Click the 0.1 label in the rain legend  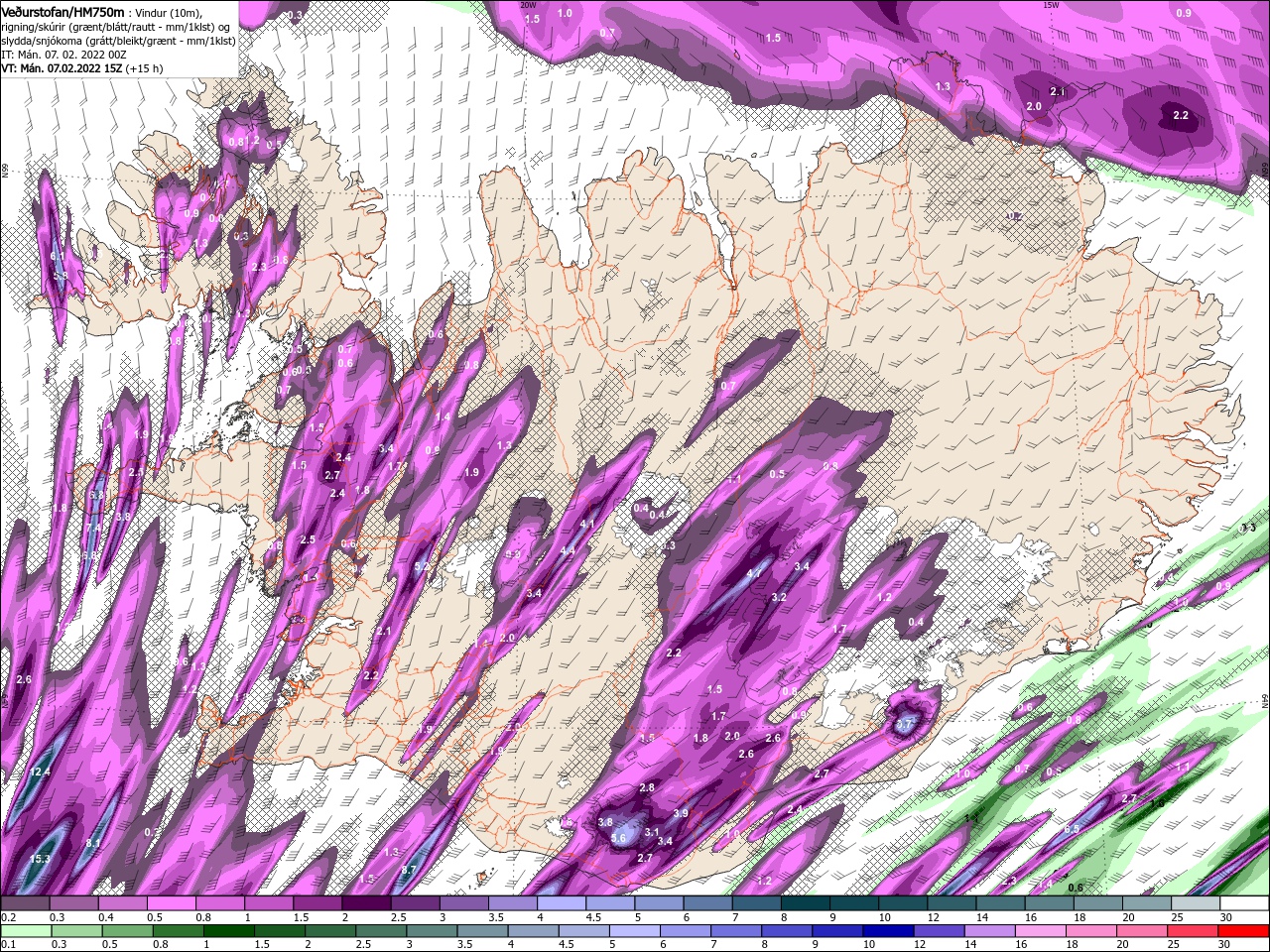click(x=7, y=946)
